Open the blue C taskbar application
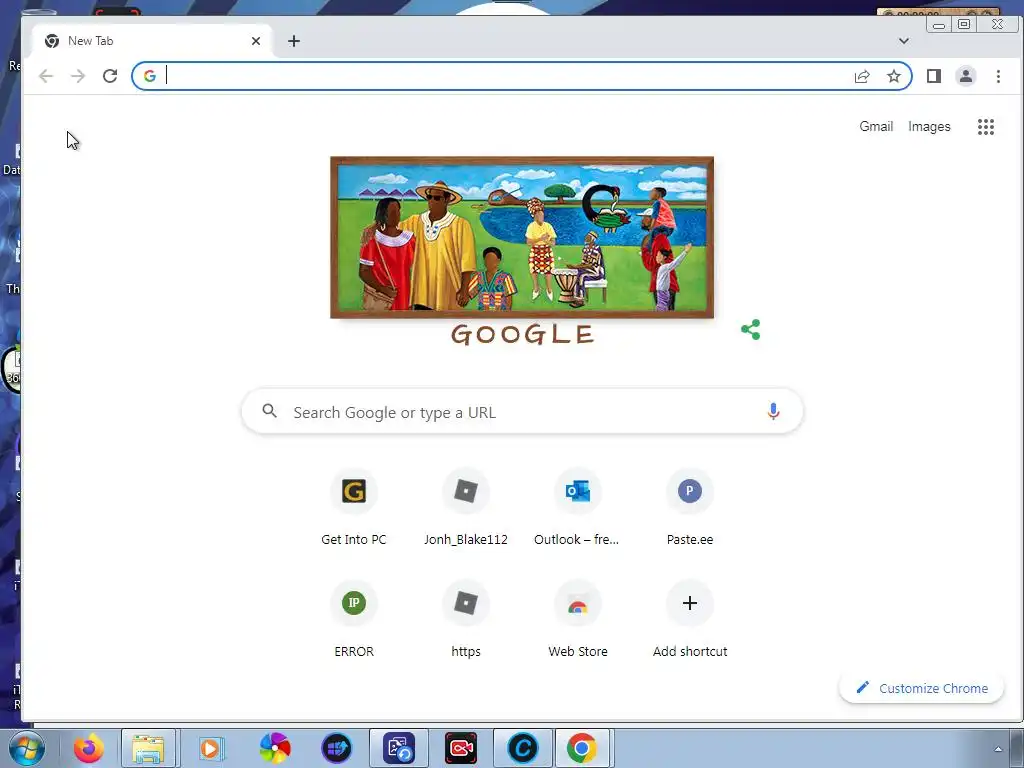1024x768 pixels. pos(522,748)
